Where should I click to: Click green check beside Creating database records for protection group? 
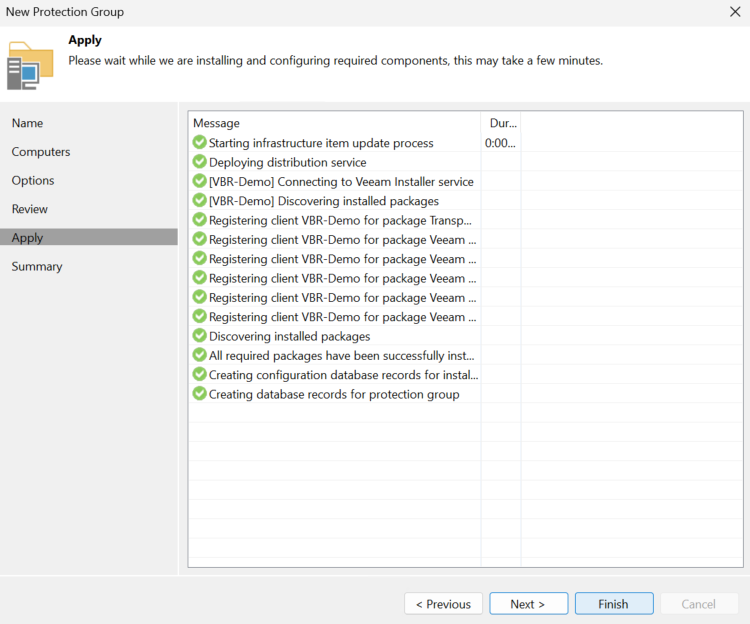coord(199,394)
